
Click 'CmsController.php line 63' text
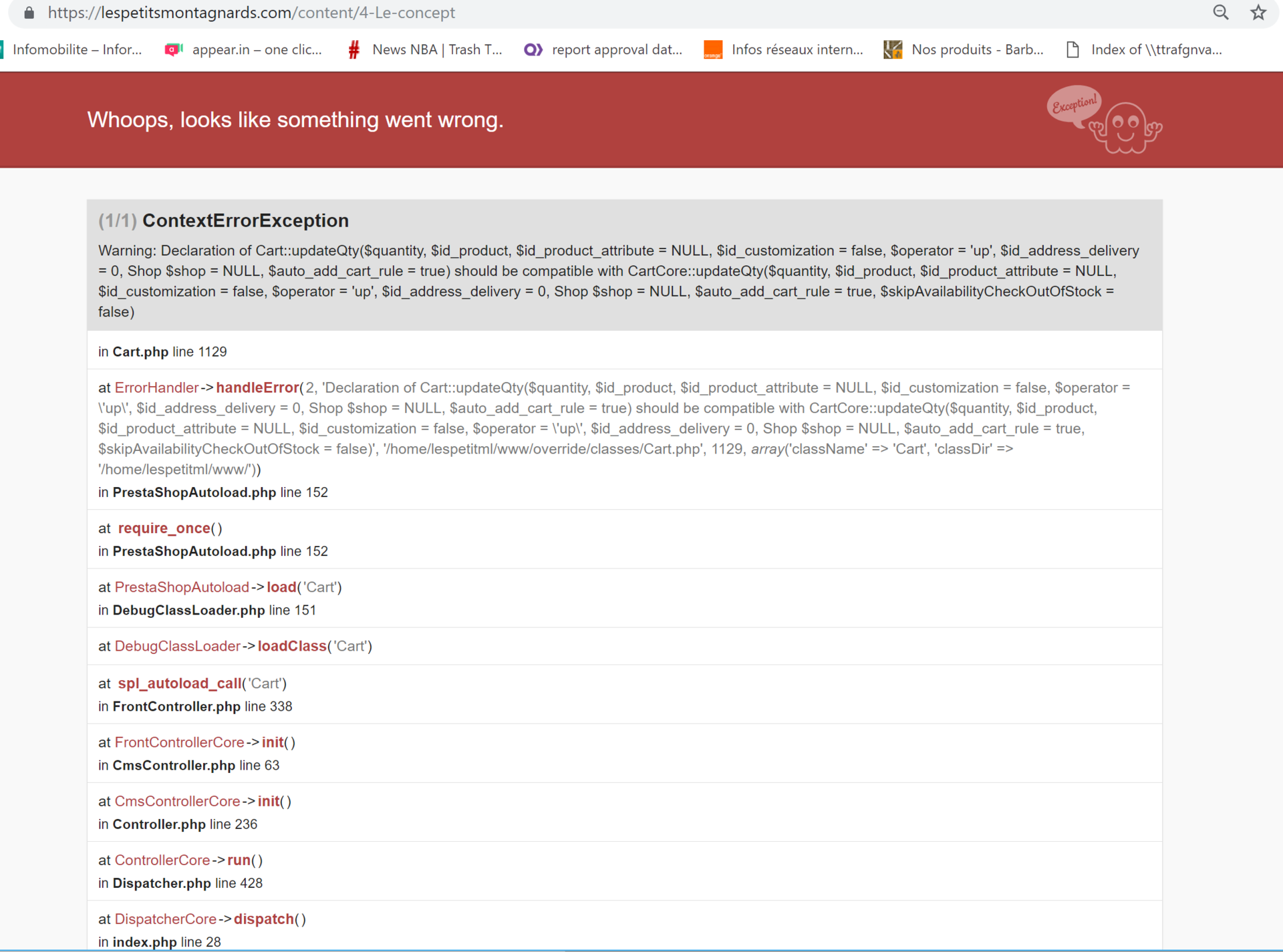pos(196,766)
